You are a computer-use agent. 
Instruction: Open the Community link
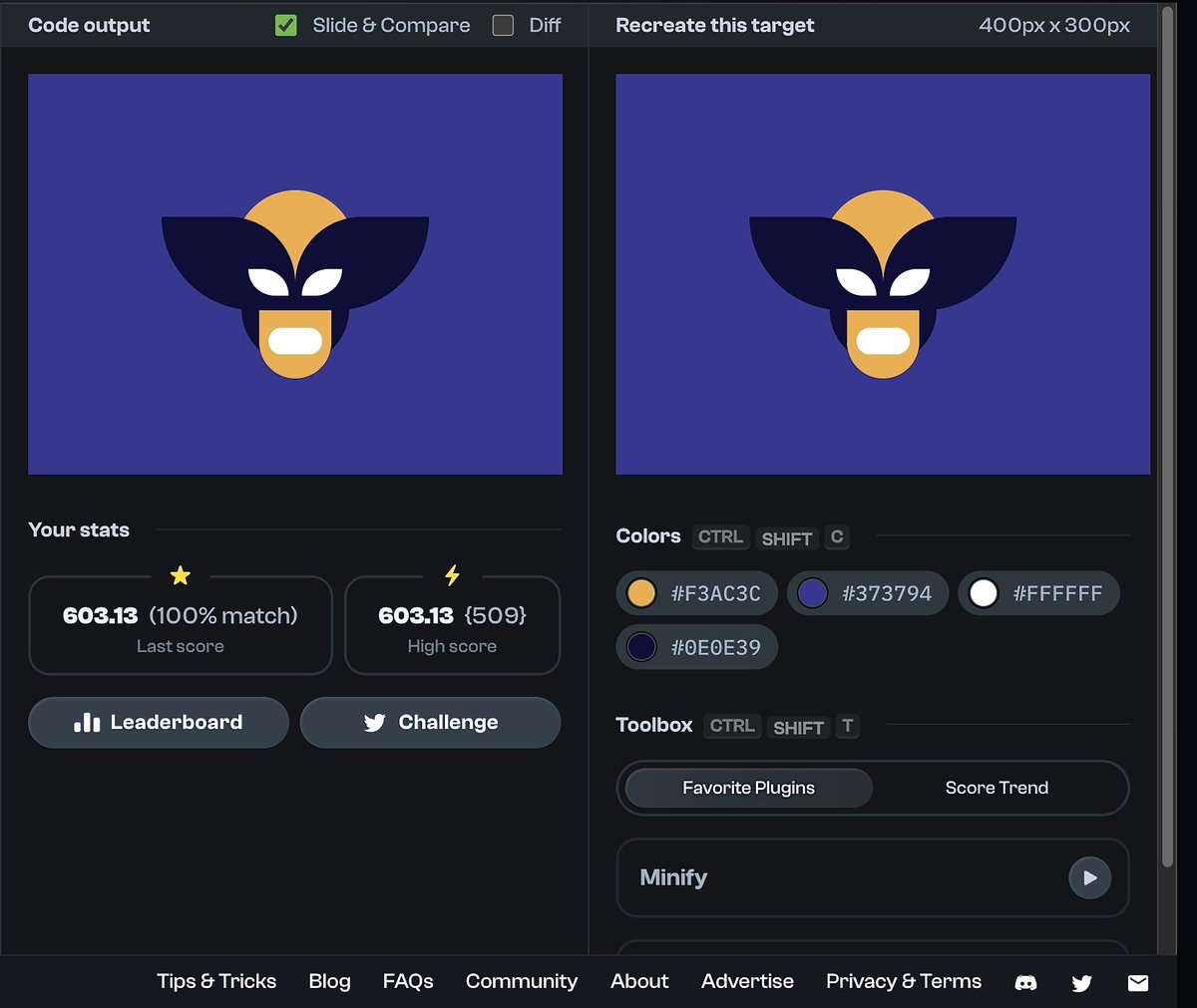click(522, 981)
